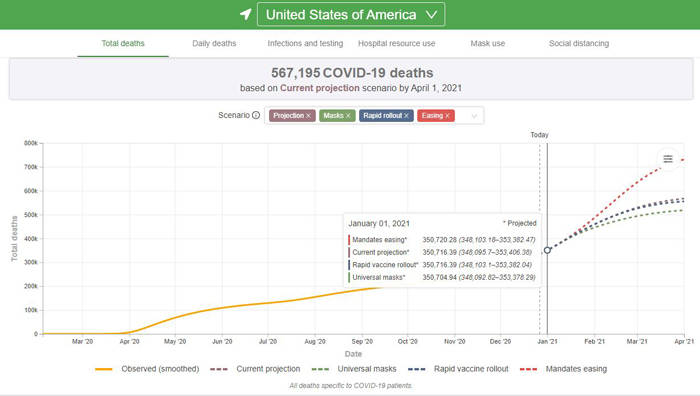Go to the Mask use tab

(488, 43)
